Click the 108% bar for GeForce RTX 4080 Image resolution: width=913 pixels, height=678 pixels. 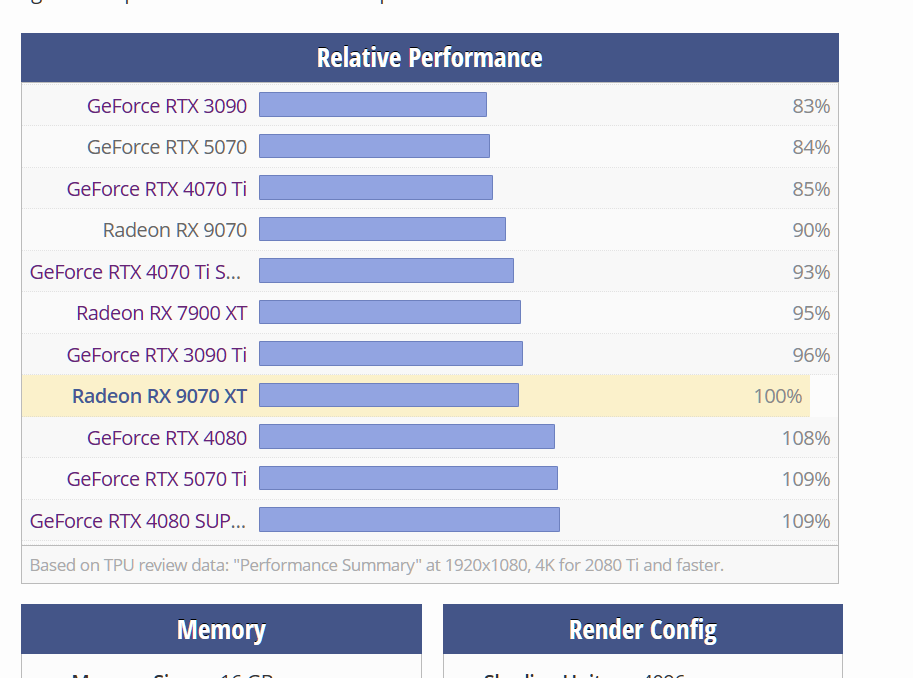(407, 437)
